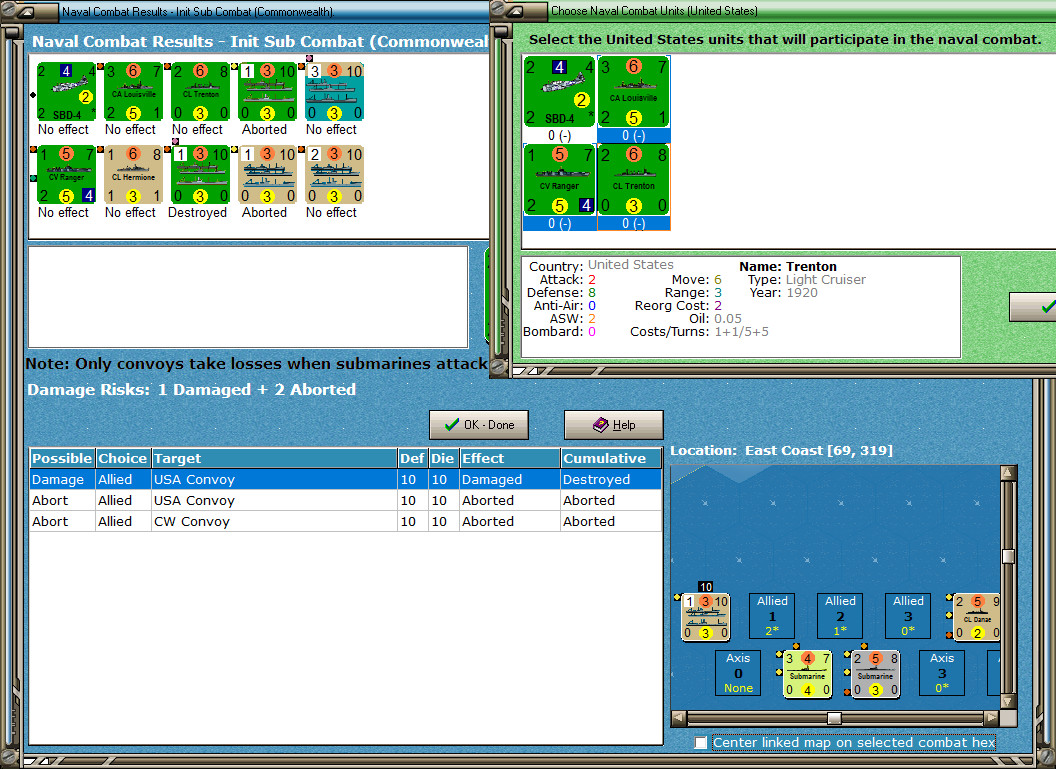Click the Location East Coast label
The width and height of the screenshot is (1056, 769).
click(781, 450)
